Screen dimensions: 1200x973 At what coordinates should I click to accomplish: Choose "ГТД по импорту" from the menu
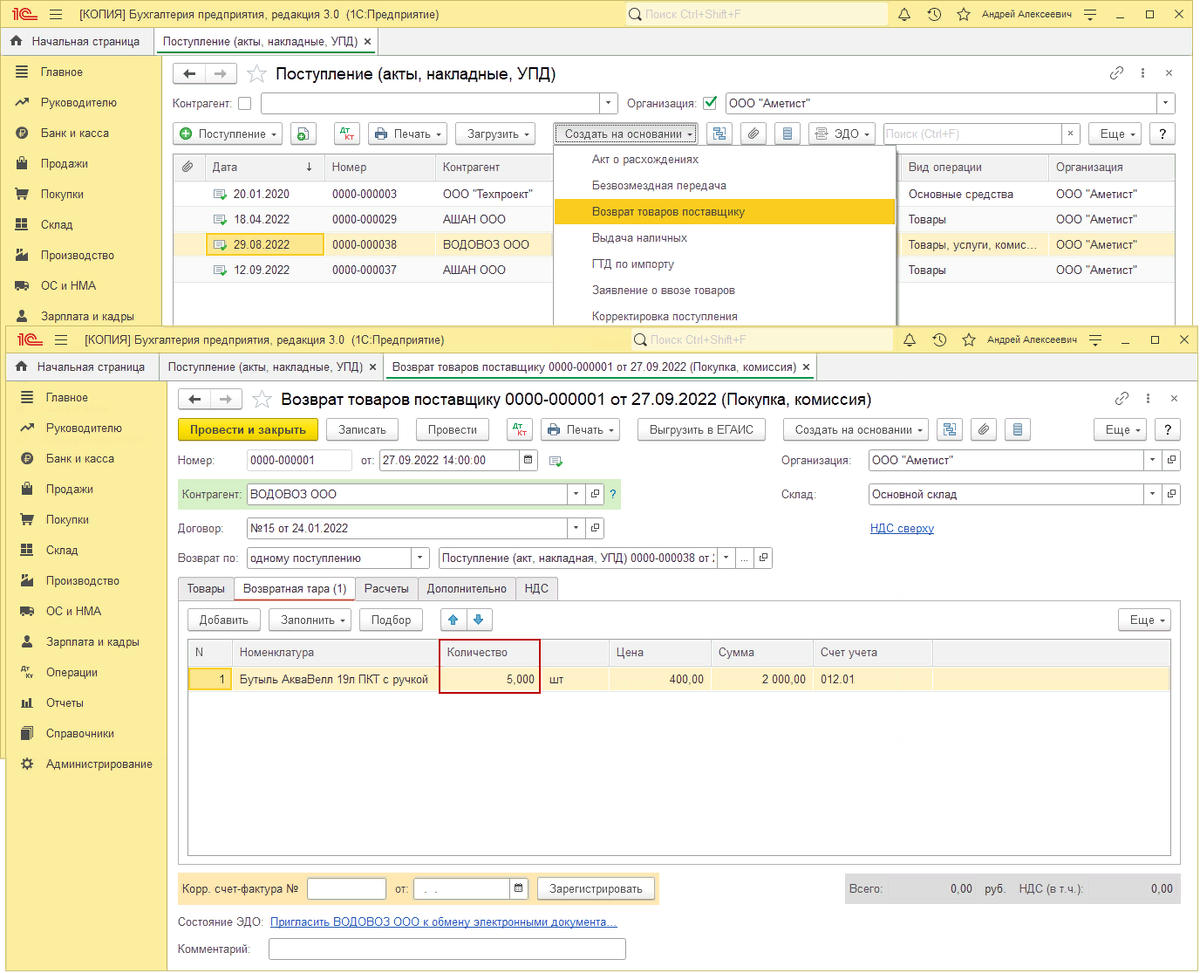pyautogui.click(x=725, y=264)
